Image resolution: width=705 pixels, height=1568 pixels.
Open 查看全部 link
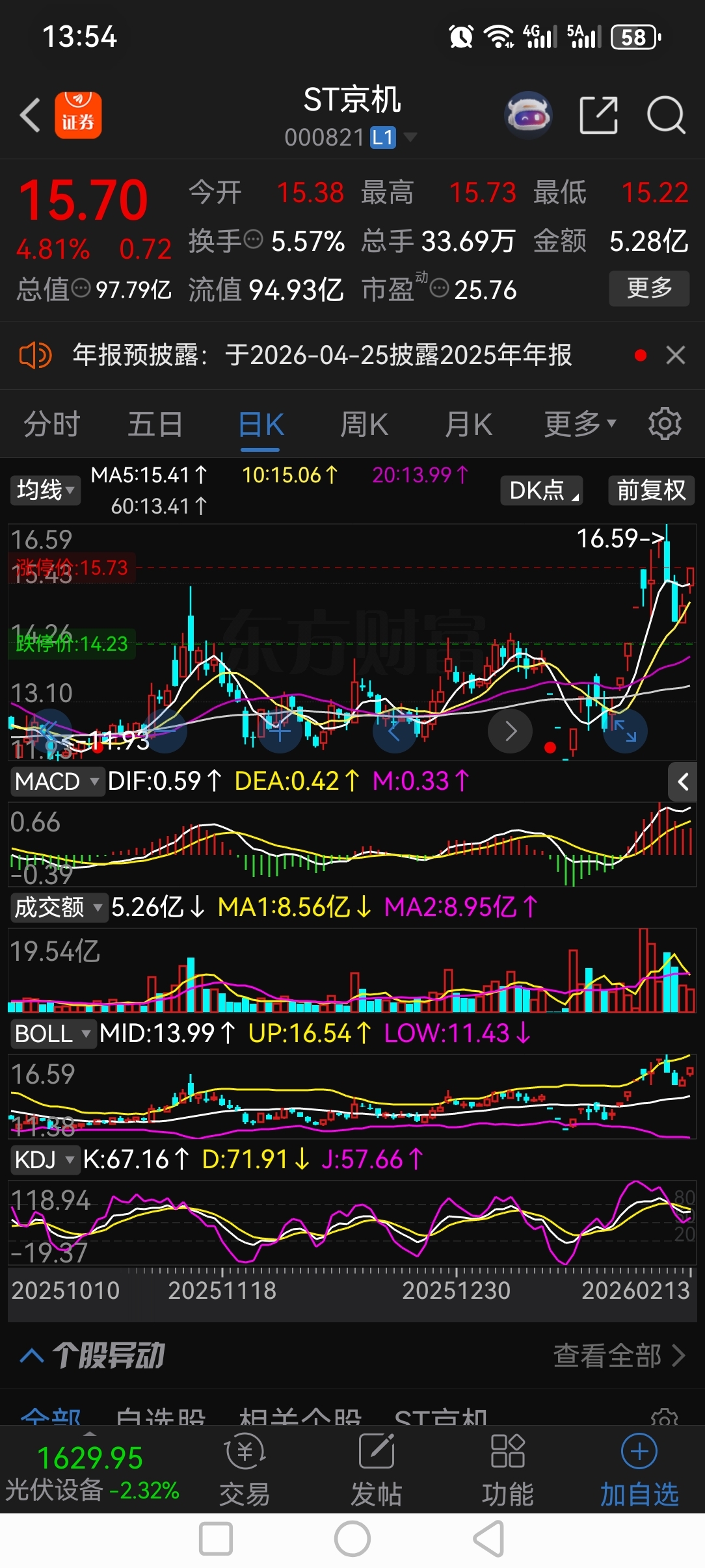(x=619, y=1356)
